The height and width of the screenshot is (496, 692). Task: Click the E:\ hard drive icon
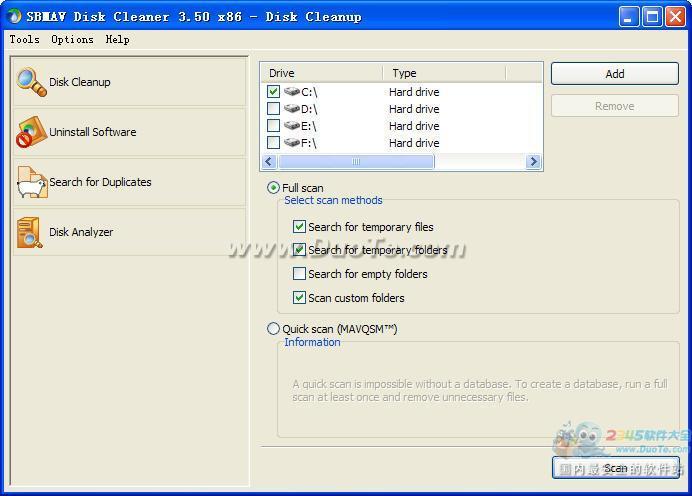292,125
